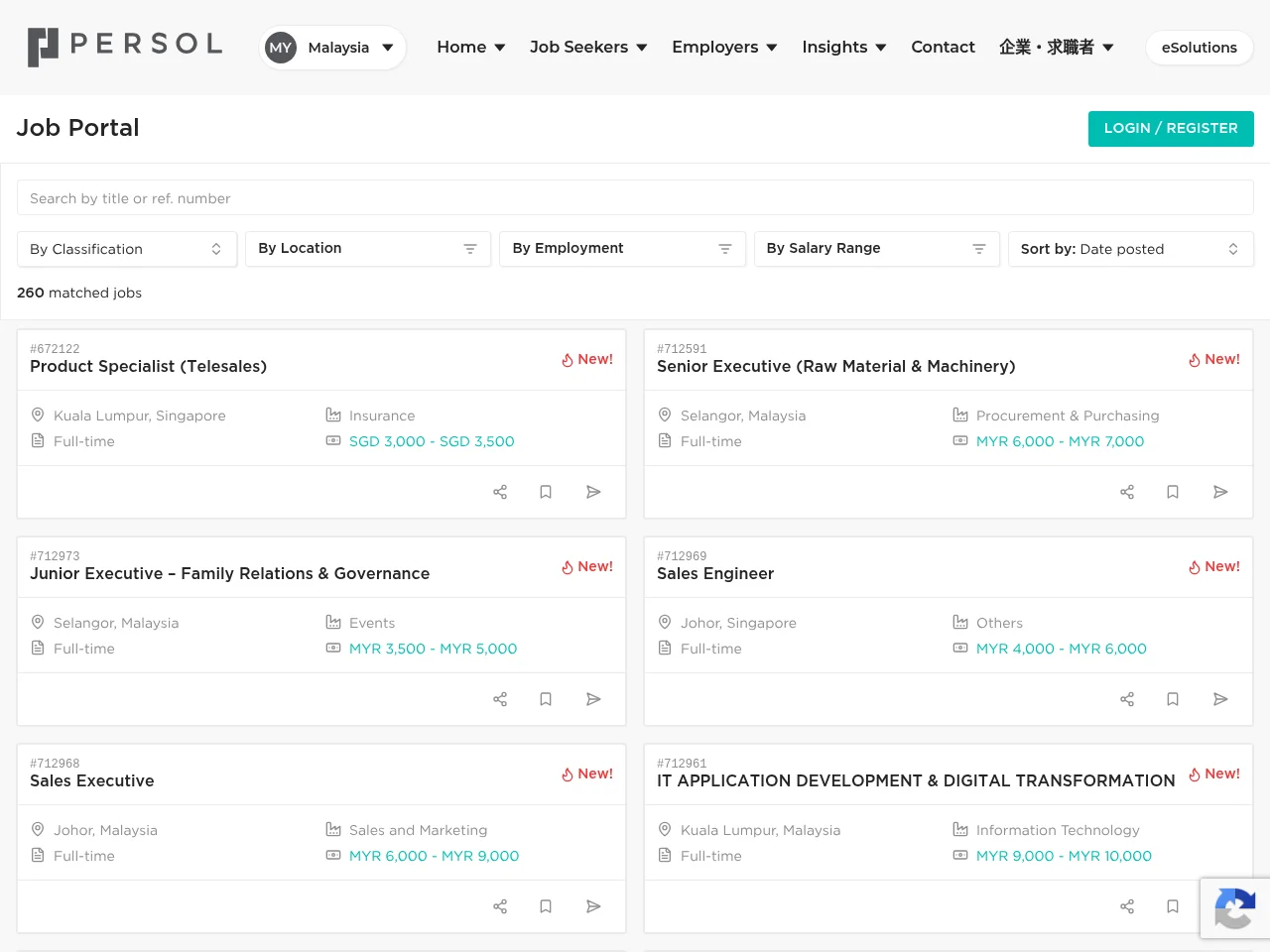The width and height of the screenshot is (1270, 952).
Task: Click the Insurance category text
Action: point(382,416)
